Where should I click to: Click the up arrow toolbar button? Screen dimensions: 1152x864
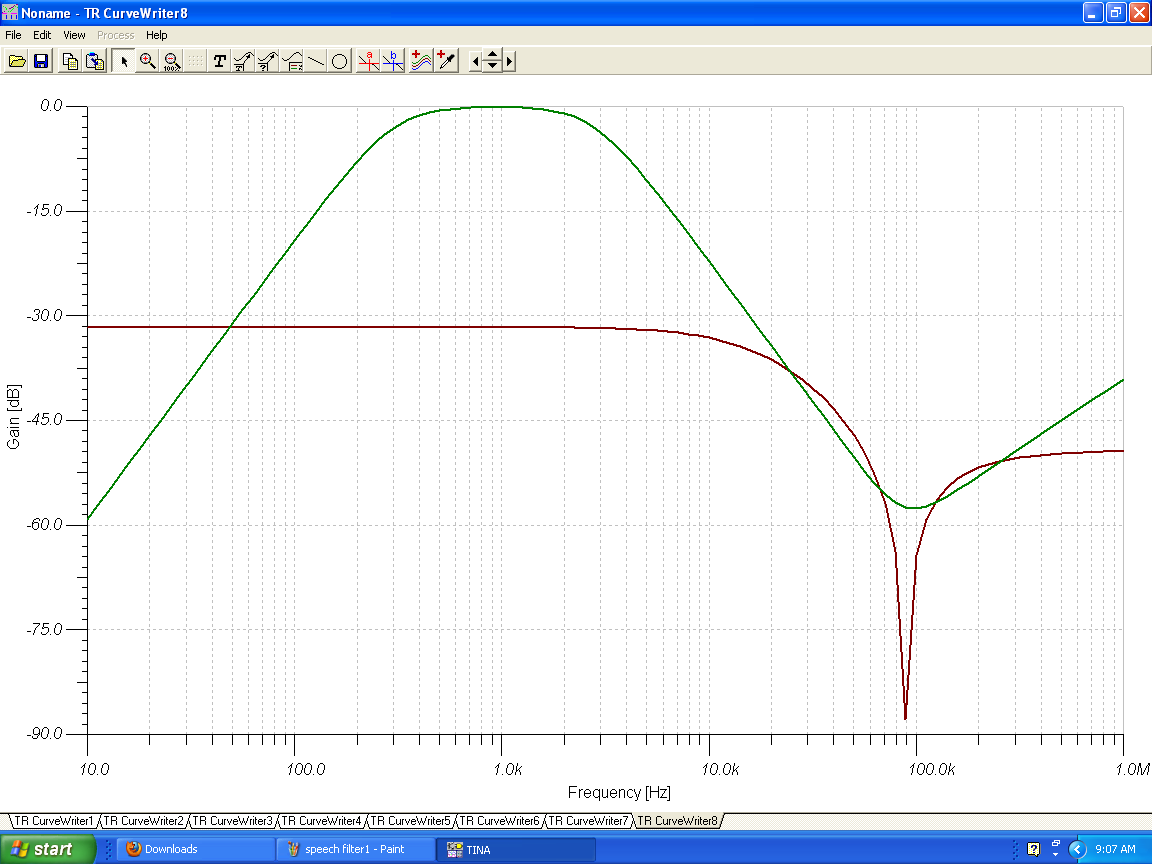pos(492,56)
